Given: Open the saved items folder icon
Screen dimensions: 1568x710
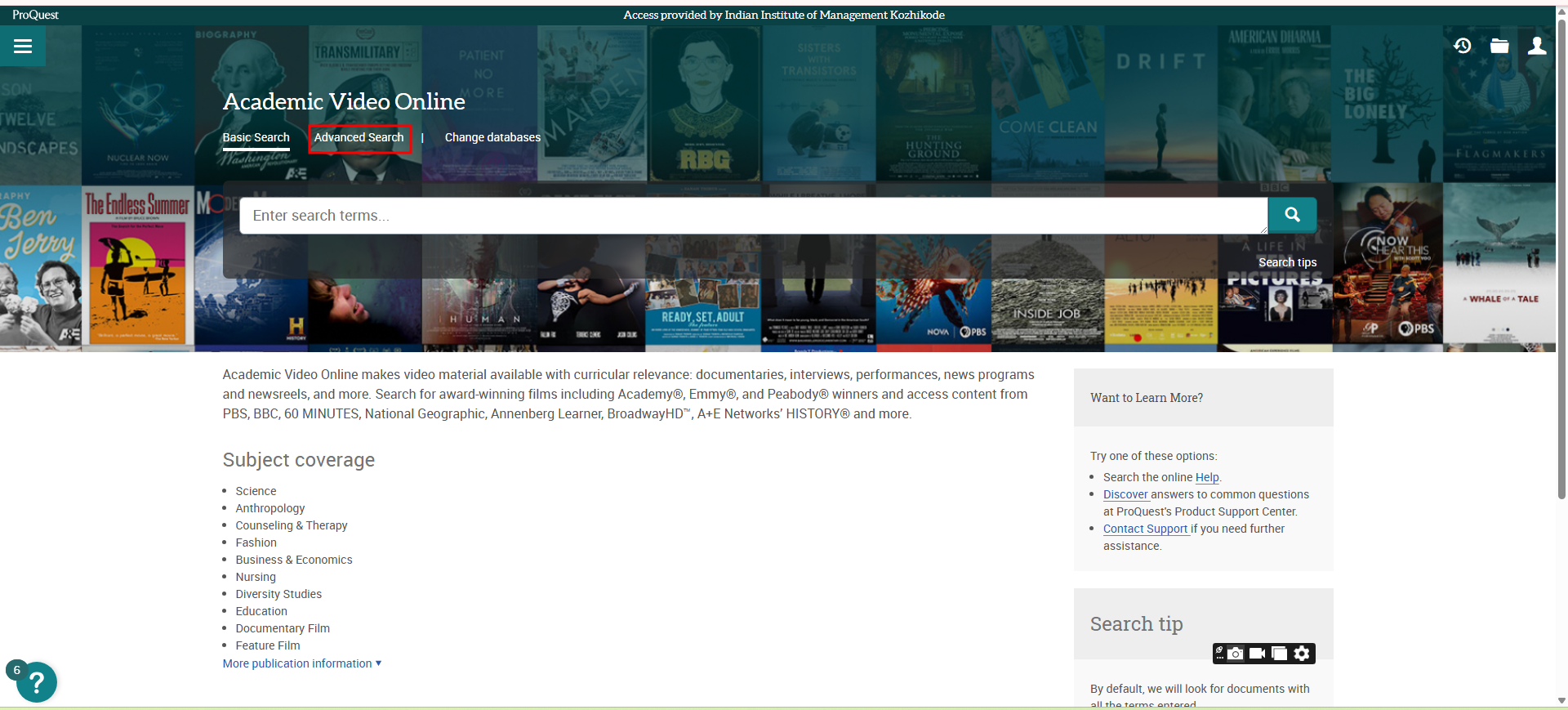Looking at the screenshot, I should [1499, 46].
